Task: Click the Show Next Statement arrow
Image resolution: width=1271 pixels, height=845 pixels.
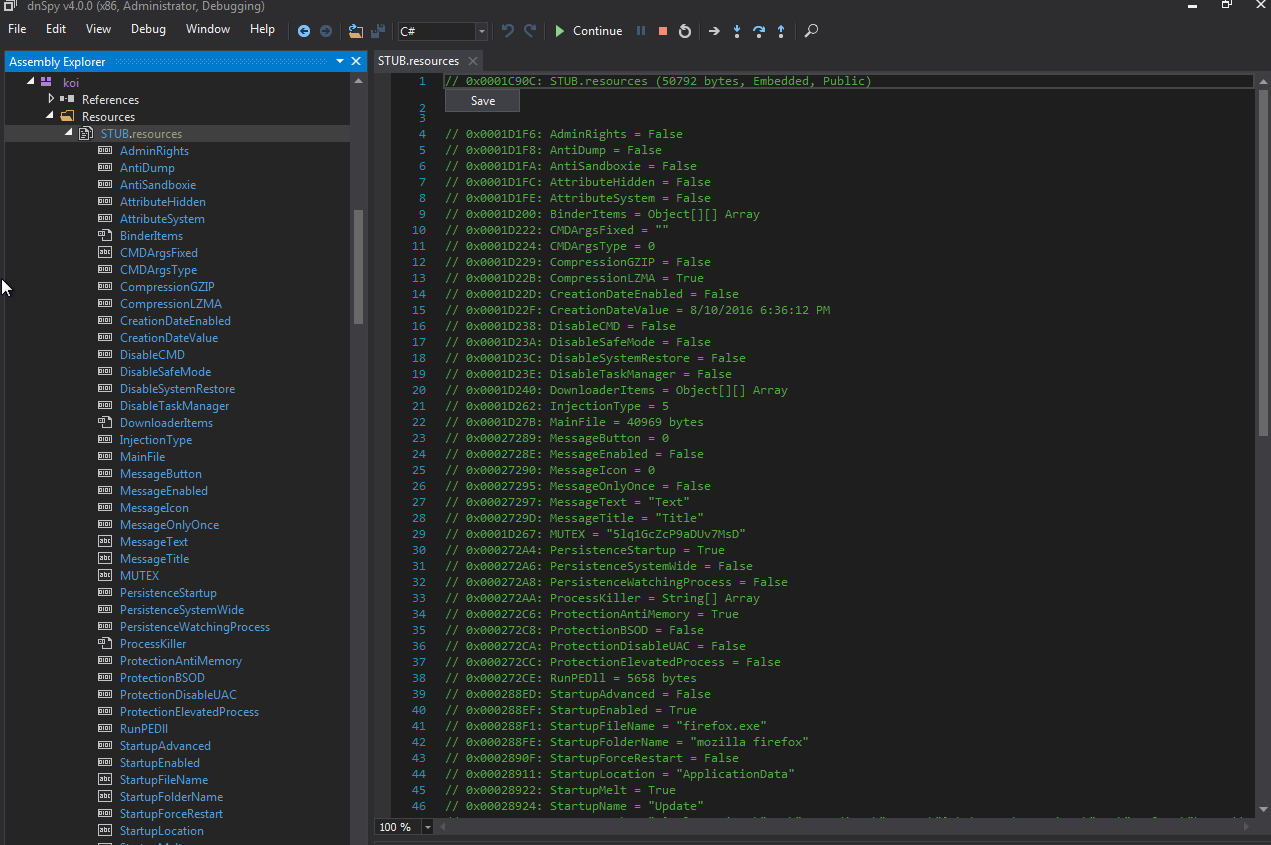Action: 714,31
